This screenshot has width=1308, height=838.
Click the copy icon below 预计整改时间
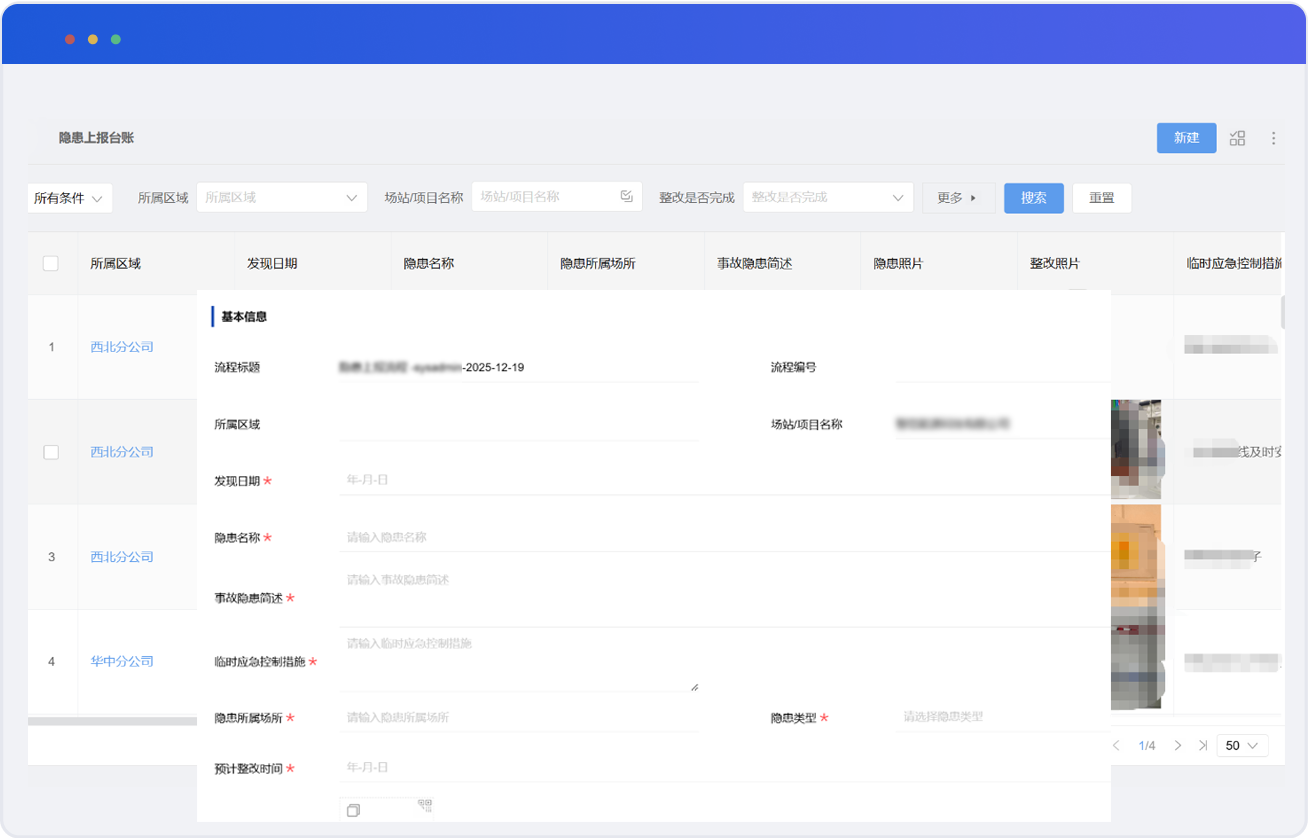pos(353,810)
